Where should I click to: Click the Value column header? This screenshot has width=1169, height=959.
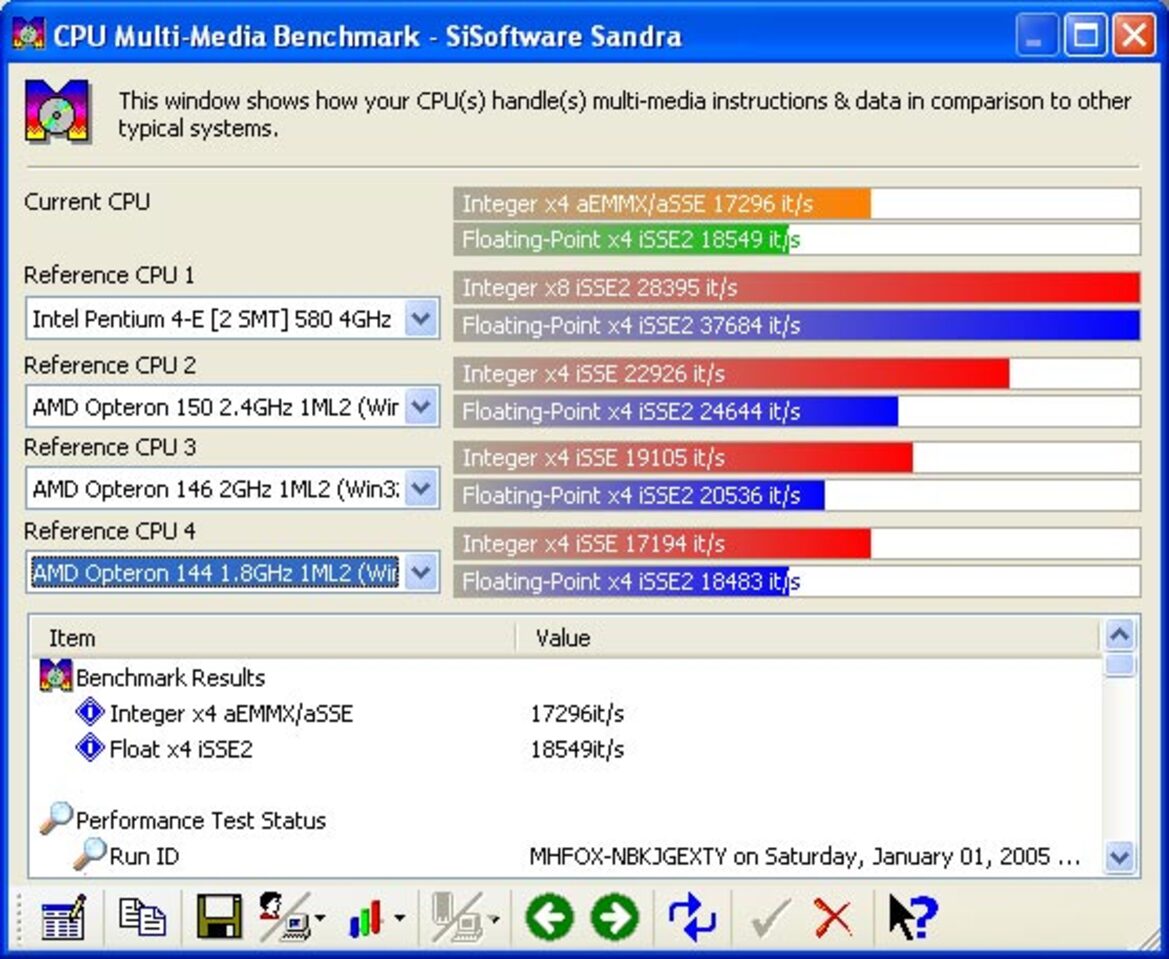(808, 638)
